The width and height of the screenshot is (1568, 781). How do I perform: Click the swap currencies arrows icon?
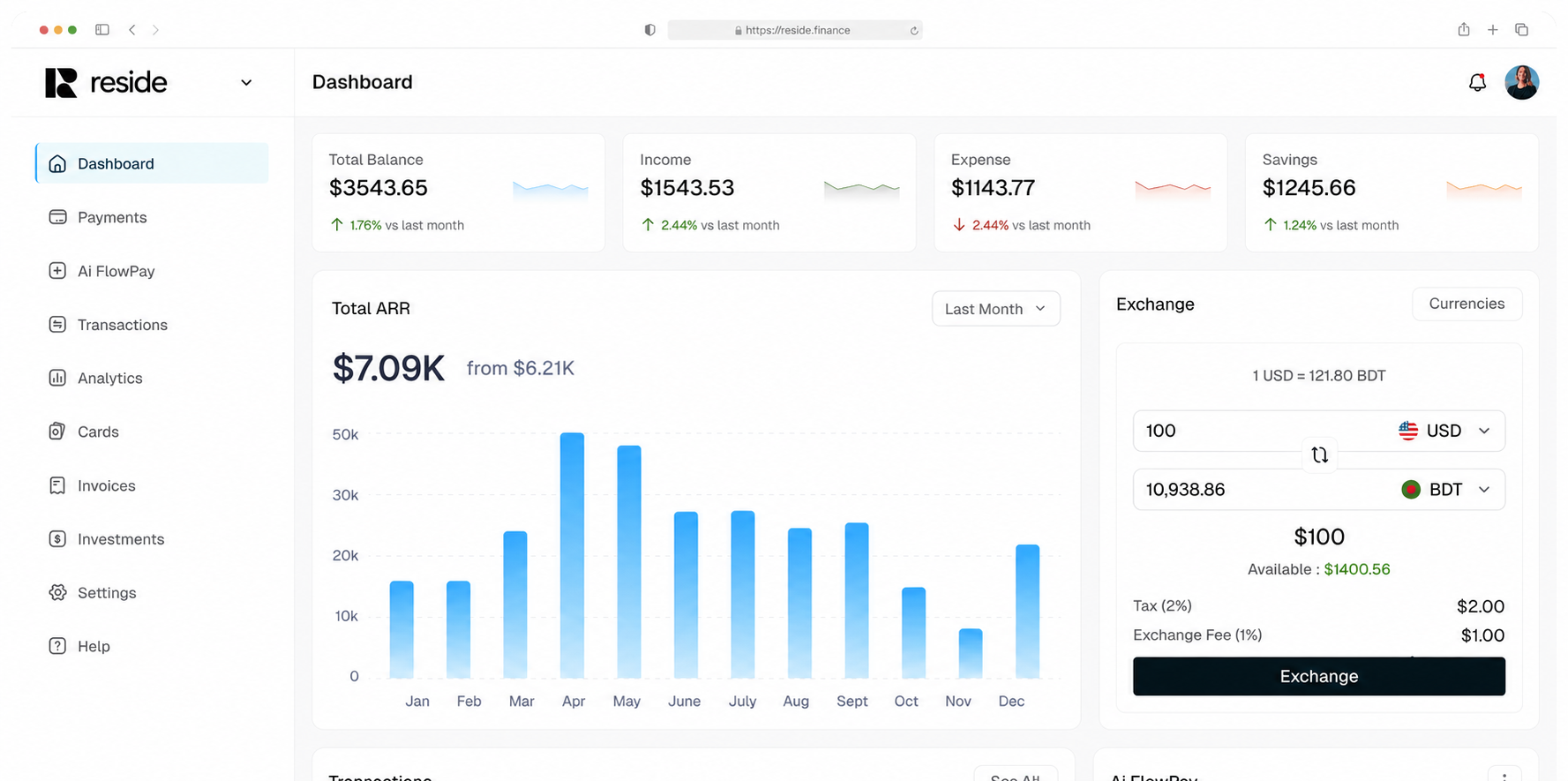[1319, 454]
